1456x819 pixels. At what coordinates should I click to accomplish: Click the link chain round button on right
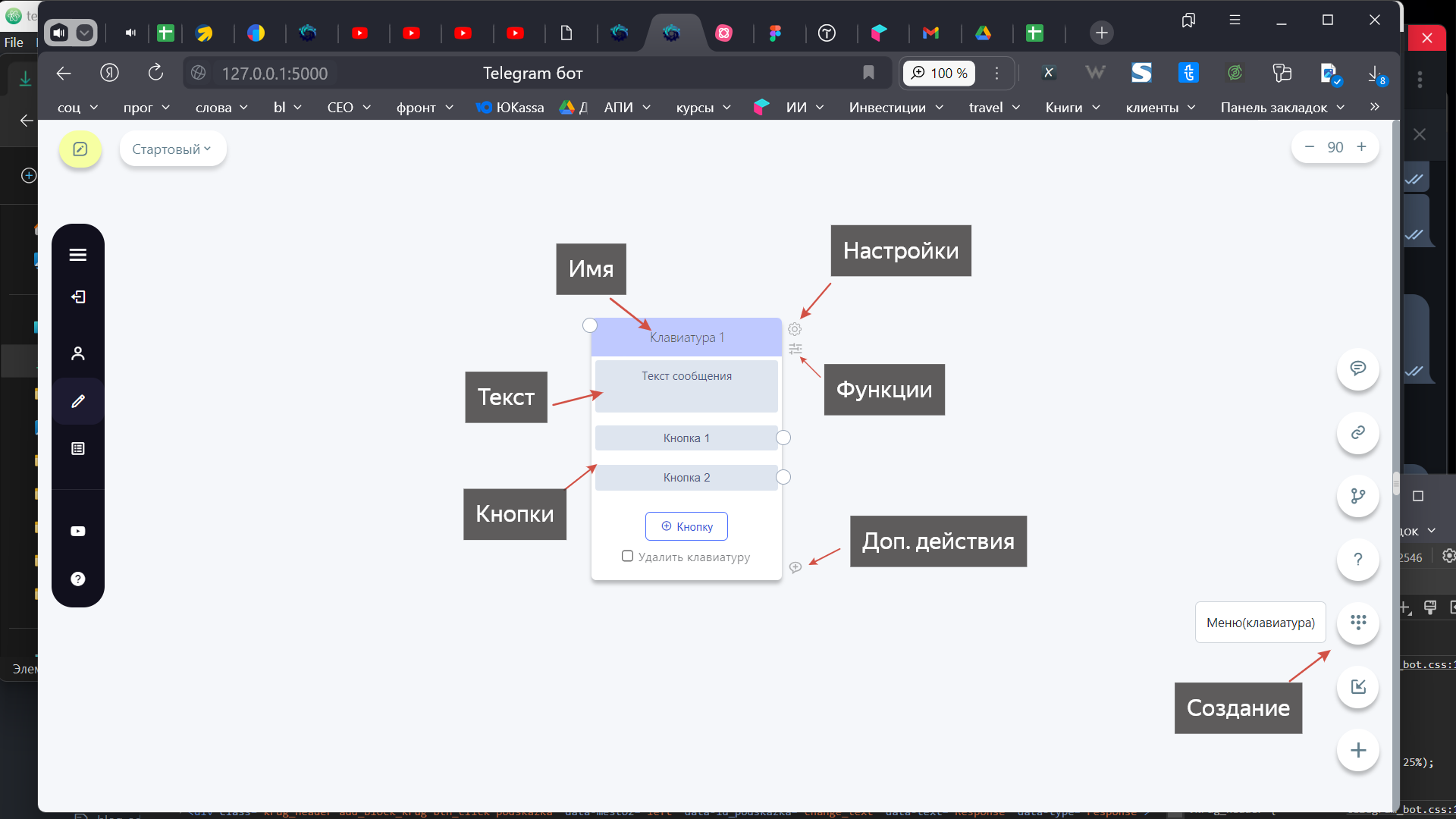click(1357, 432)
